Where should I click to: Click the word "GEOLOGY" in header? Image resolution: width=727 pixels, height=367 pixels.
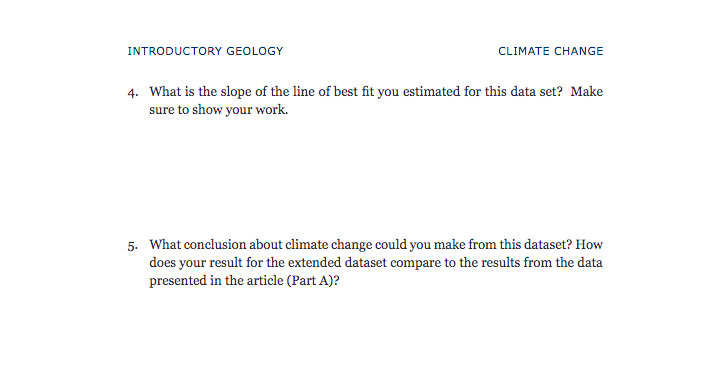click(255, 51)
